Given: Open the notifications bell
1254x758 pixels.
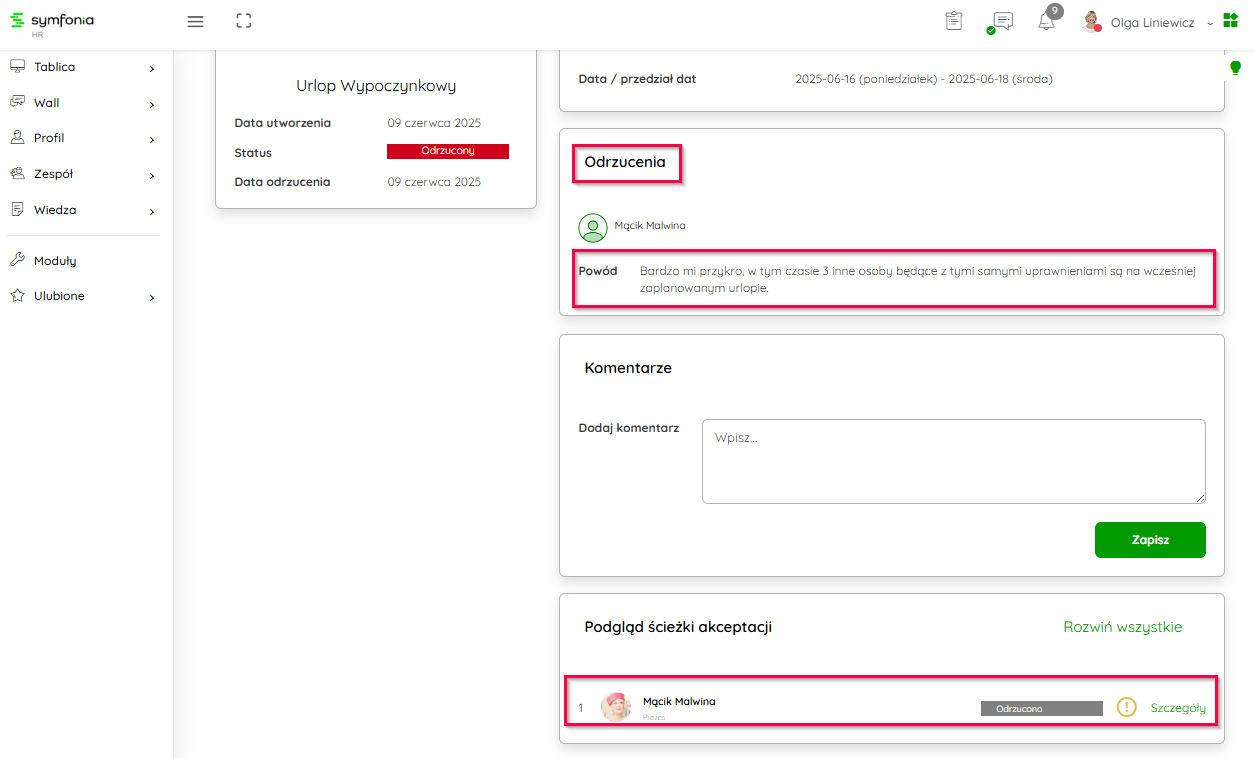Looking at the screenshot, I should (x=1046, y=22).
